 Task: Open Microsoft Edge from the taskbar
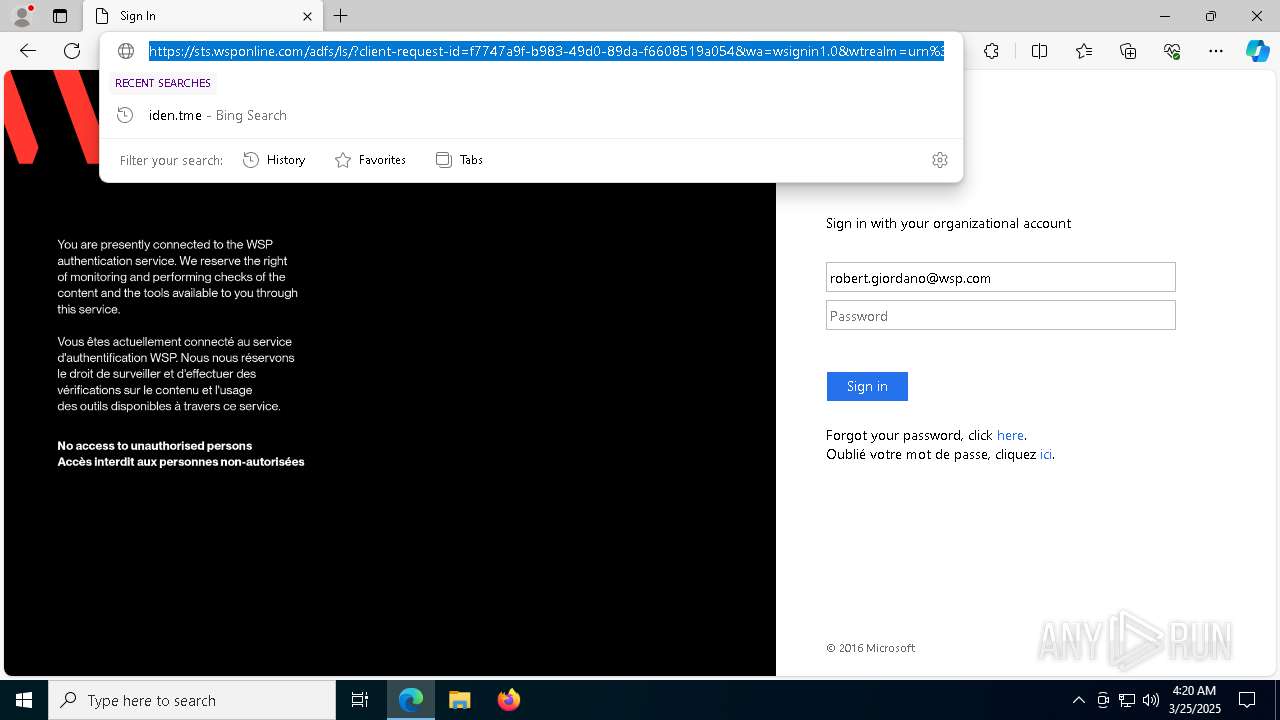coord(411,700)
